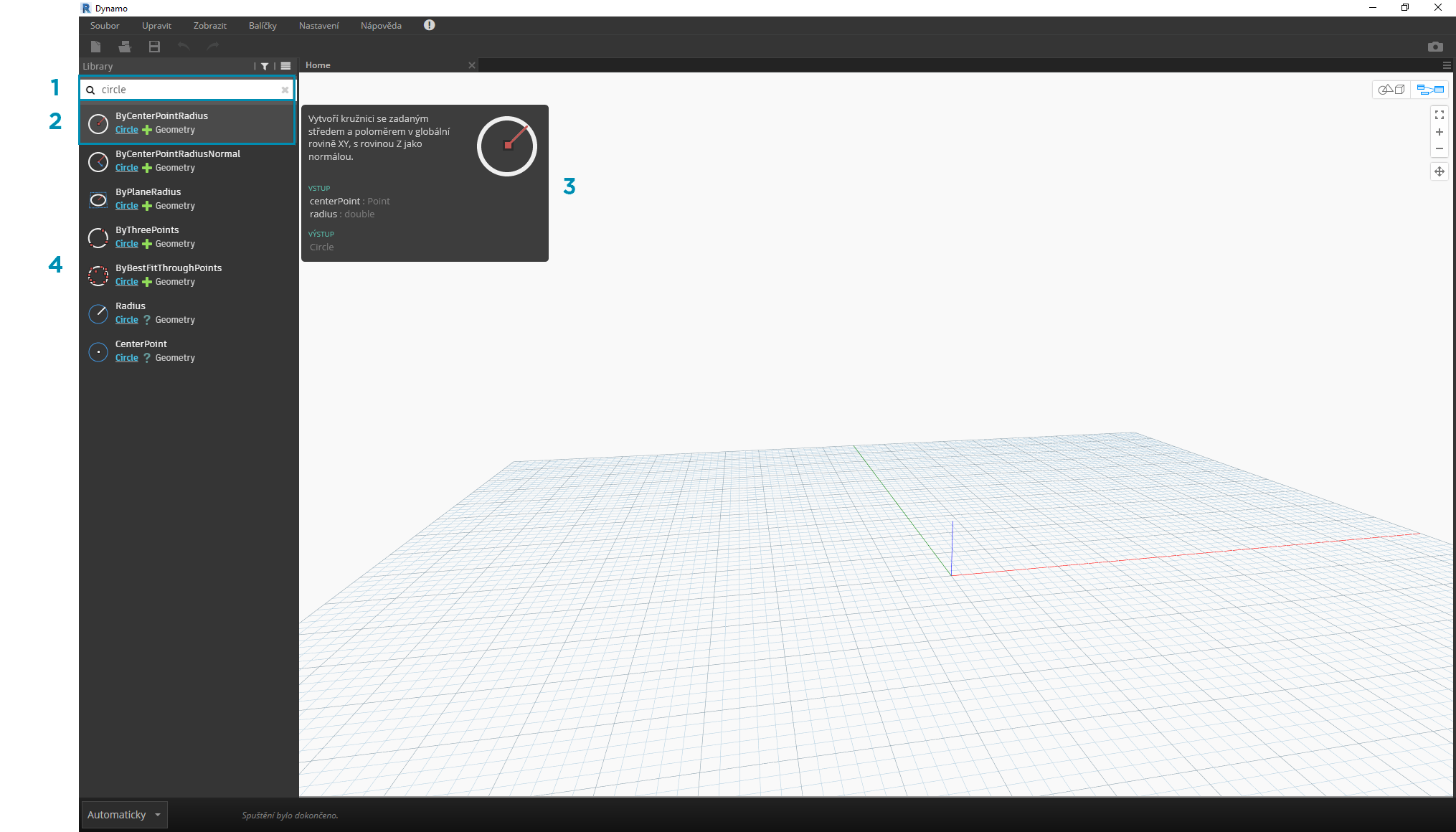
Task: Click Circle link under ByThreePoints
Action: click(126, 244)
